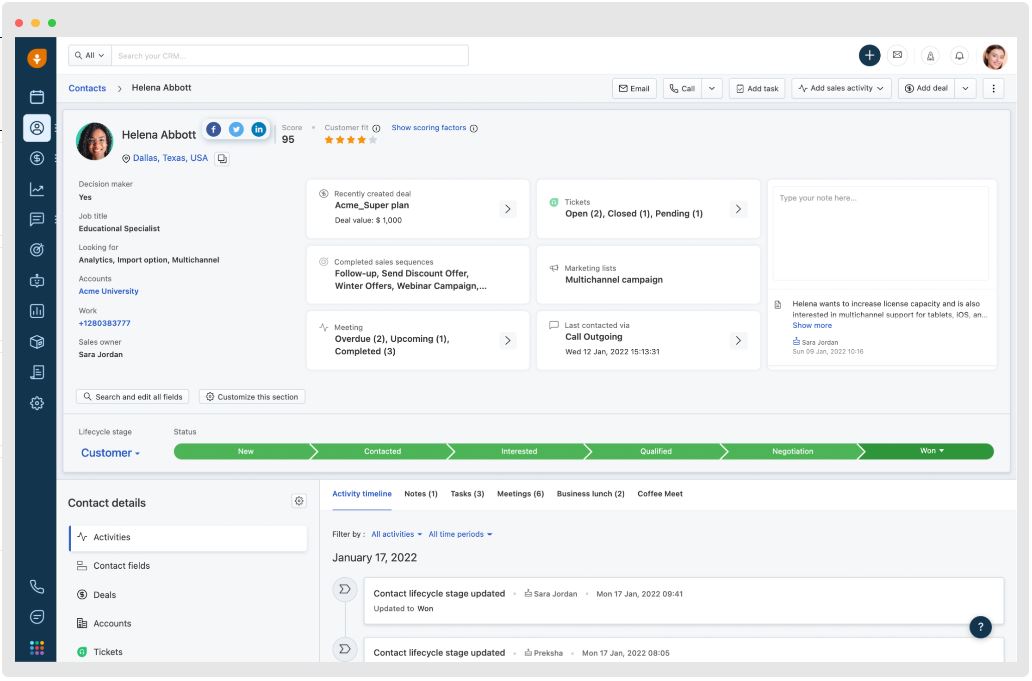The image size is (1032, 681).
Task: Open the top bar email envelope icon
Action: coord(897,55)
